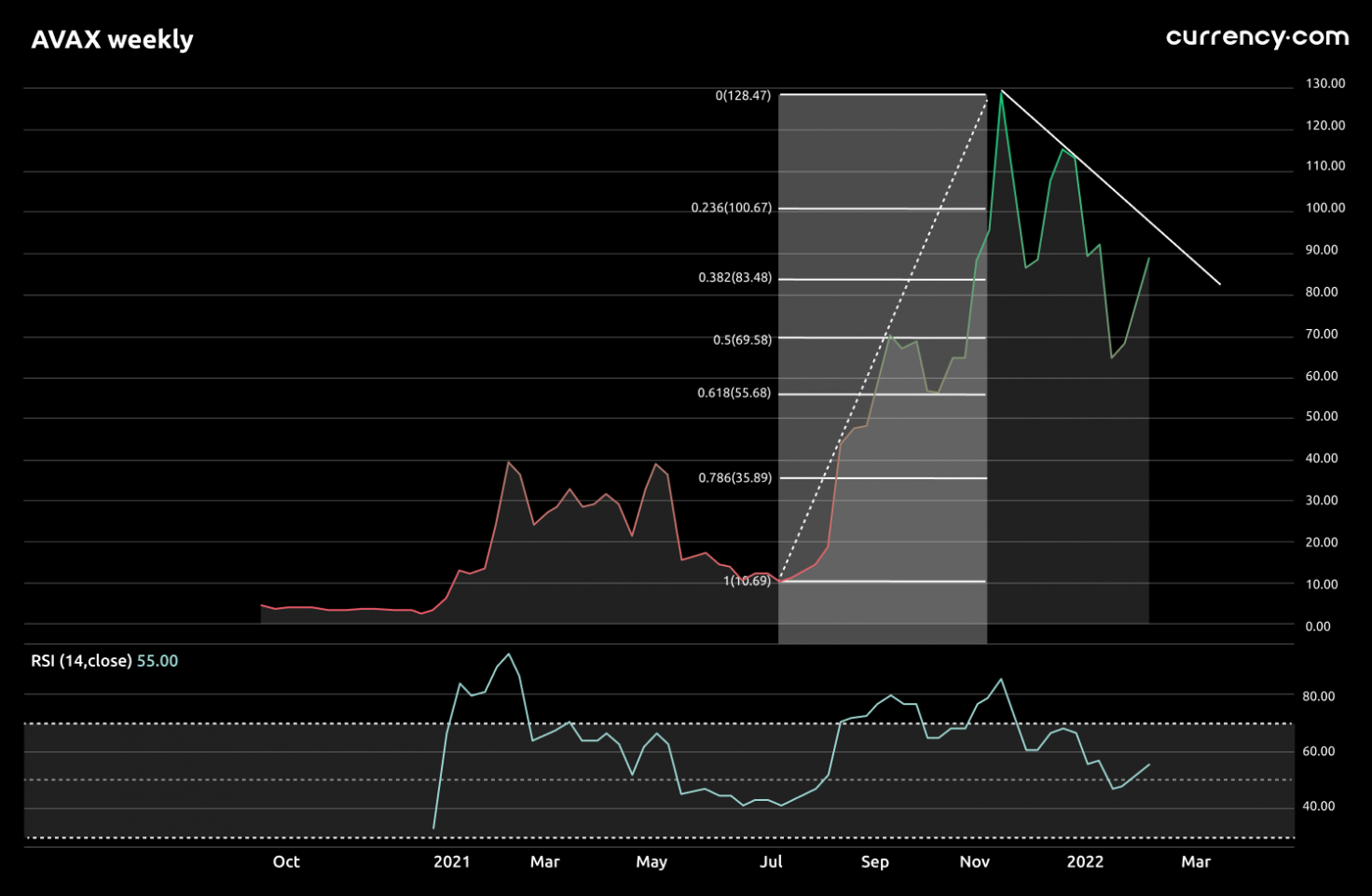The width and height of the screenshot is (1372, 896).
Task: Click the 30.00 price axis label
Action: [x=1322, y=500]
